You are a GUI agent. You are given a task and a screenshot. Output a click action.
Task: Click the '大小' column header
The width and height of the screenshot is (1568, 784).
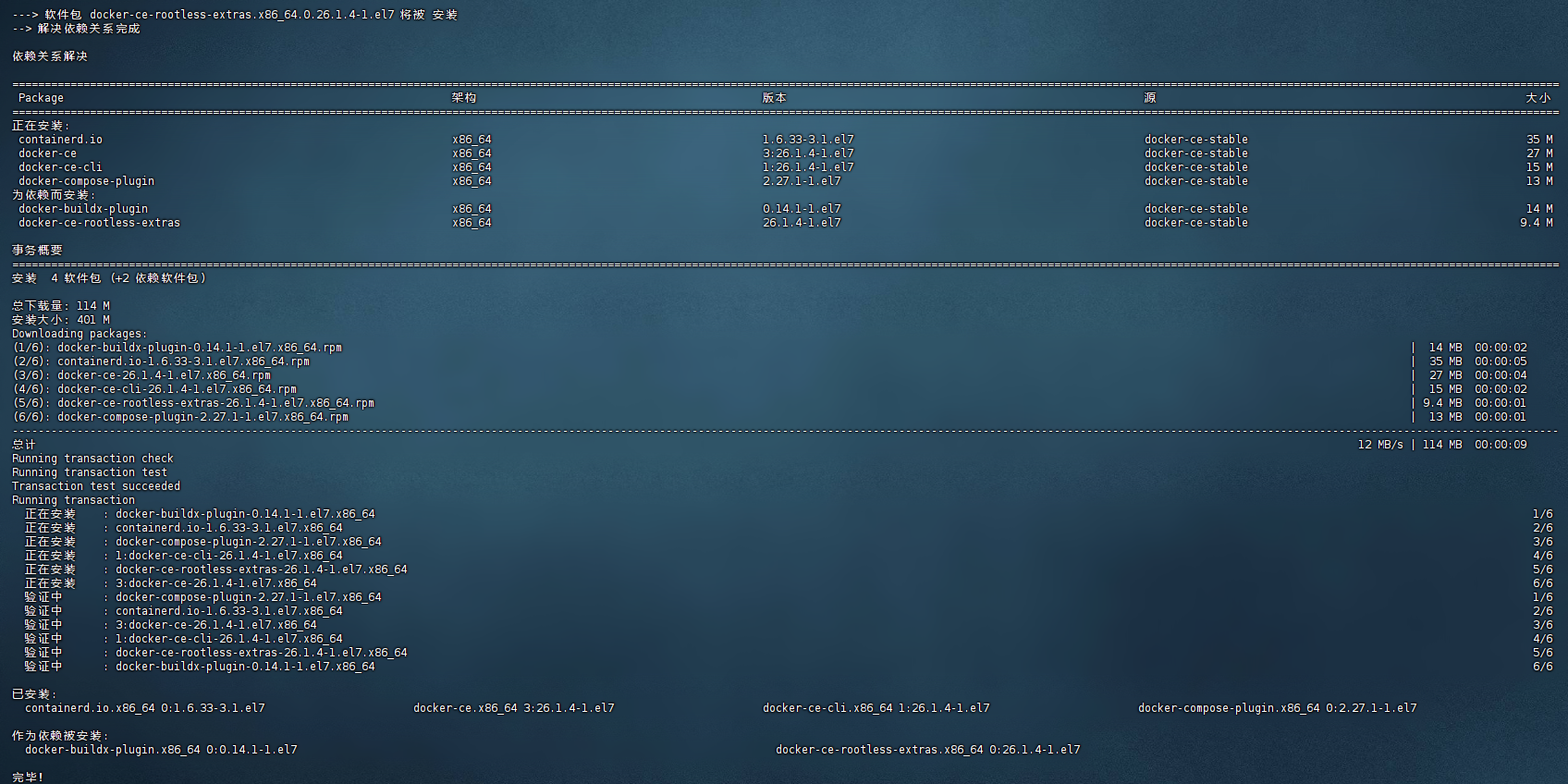click(x=1538, y=98)
